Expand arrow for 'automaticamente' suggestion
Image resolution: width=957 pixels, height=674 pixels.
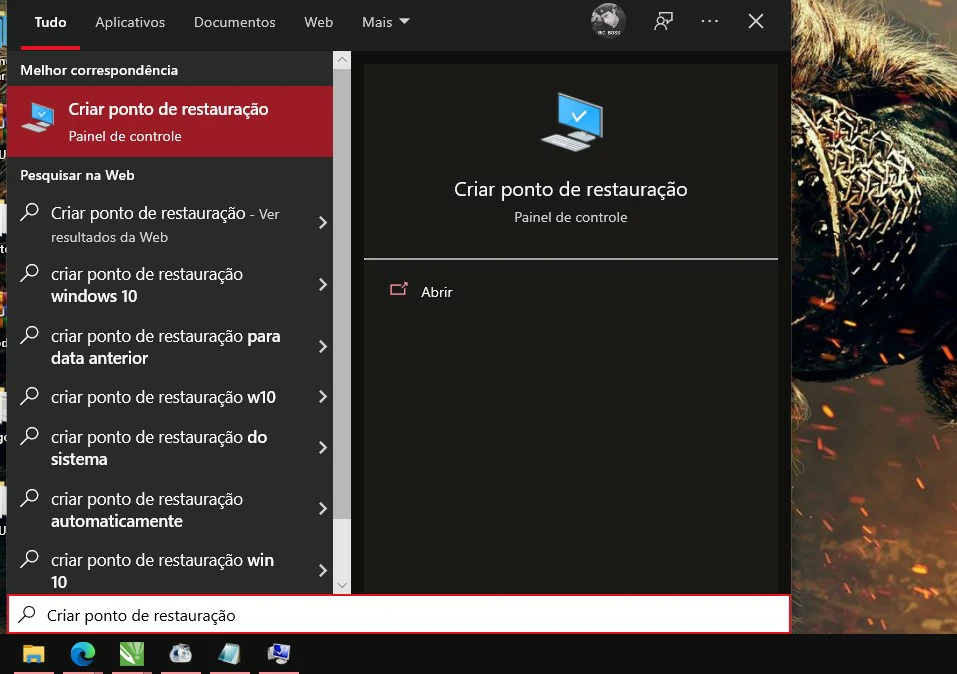[x=323, y=509]
